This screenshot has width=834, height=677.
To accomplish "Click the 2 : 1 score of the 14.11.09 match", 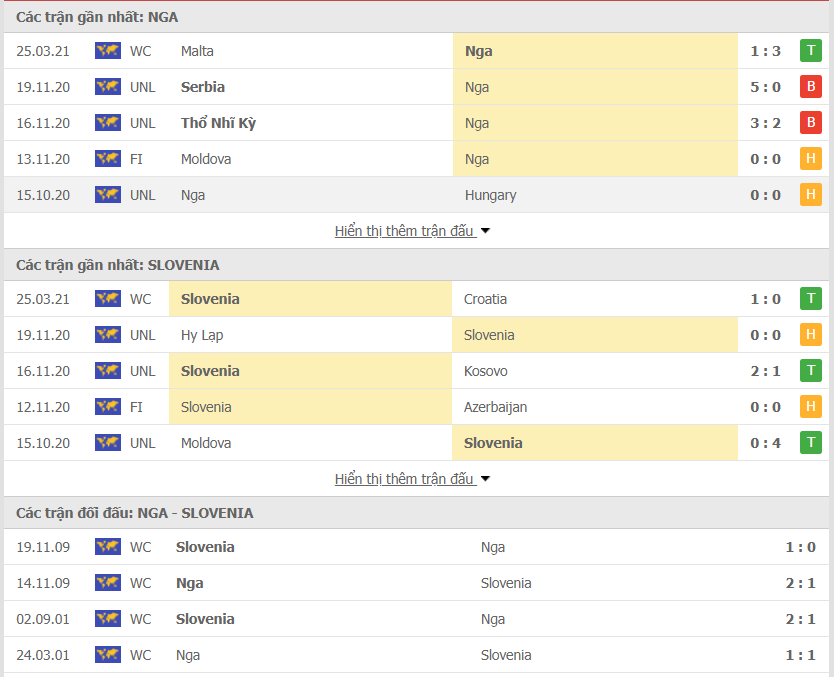I will click(x=800, y=583).
